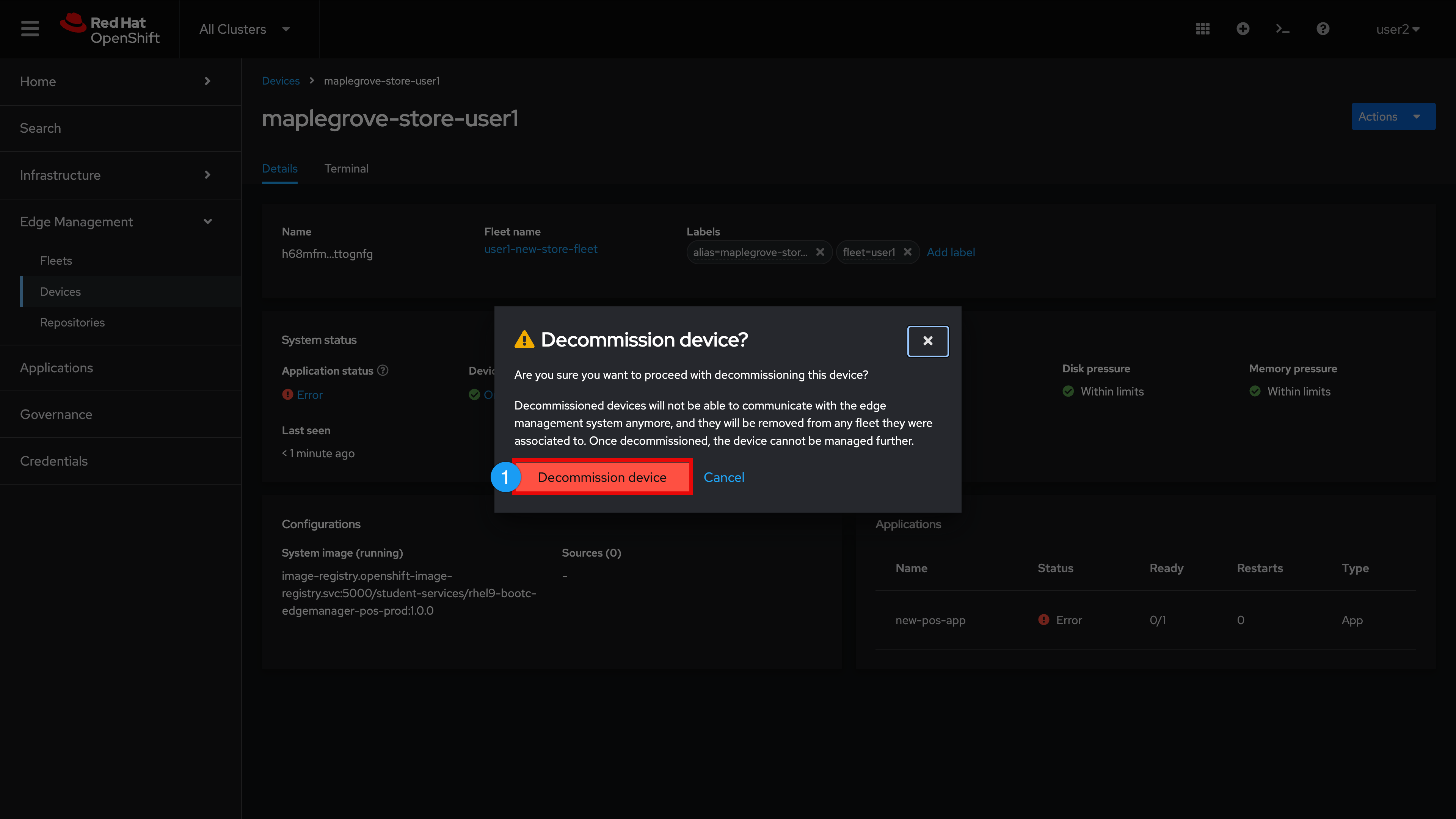Open the command line terminal icon
The height and width of the screenshot is (819, 1456).
1282,29
